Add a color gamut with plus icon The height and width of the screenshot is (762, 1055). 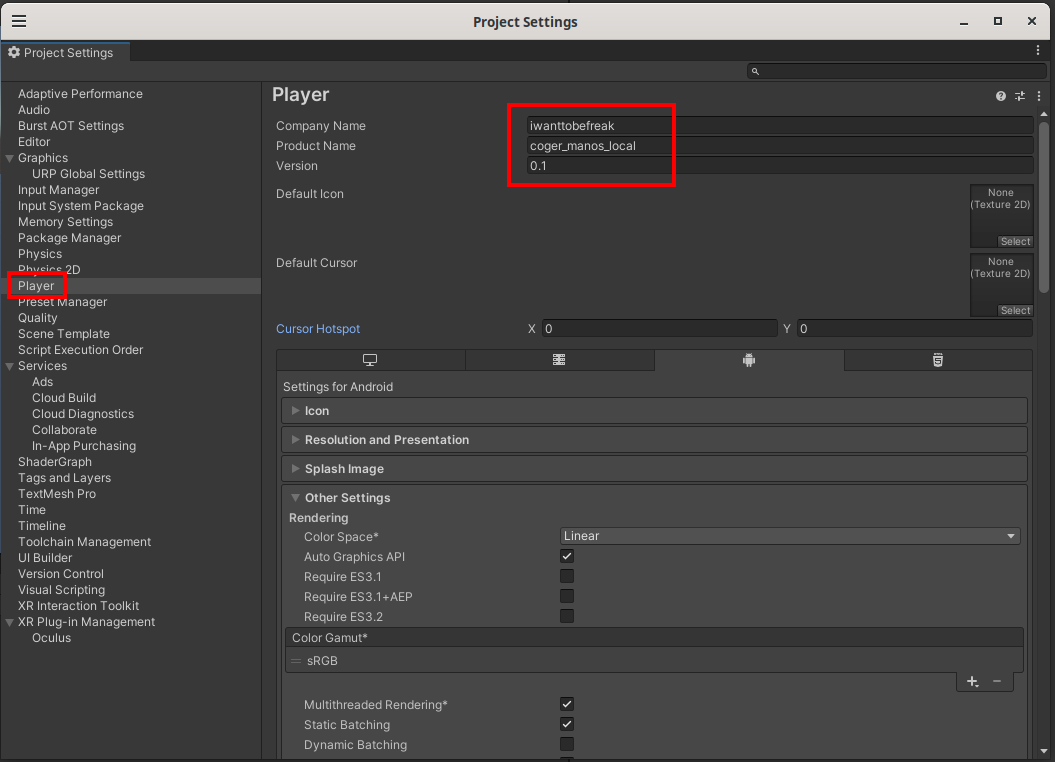coord(972,681)
